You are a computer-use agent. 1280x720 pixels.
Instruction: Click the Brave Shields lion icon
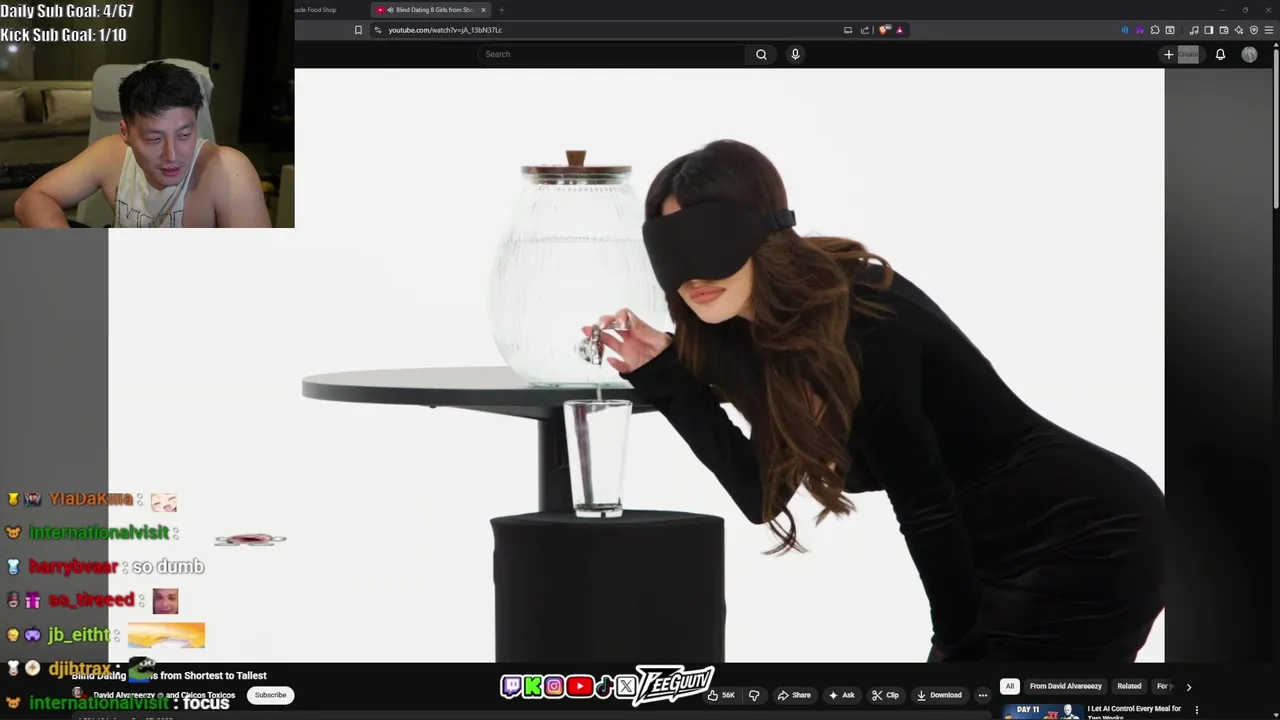pyautogui.click(x=885, y=30)
